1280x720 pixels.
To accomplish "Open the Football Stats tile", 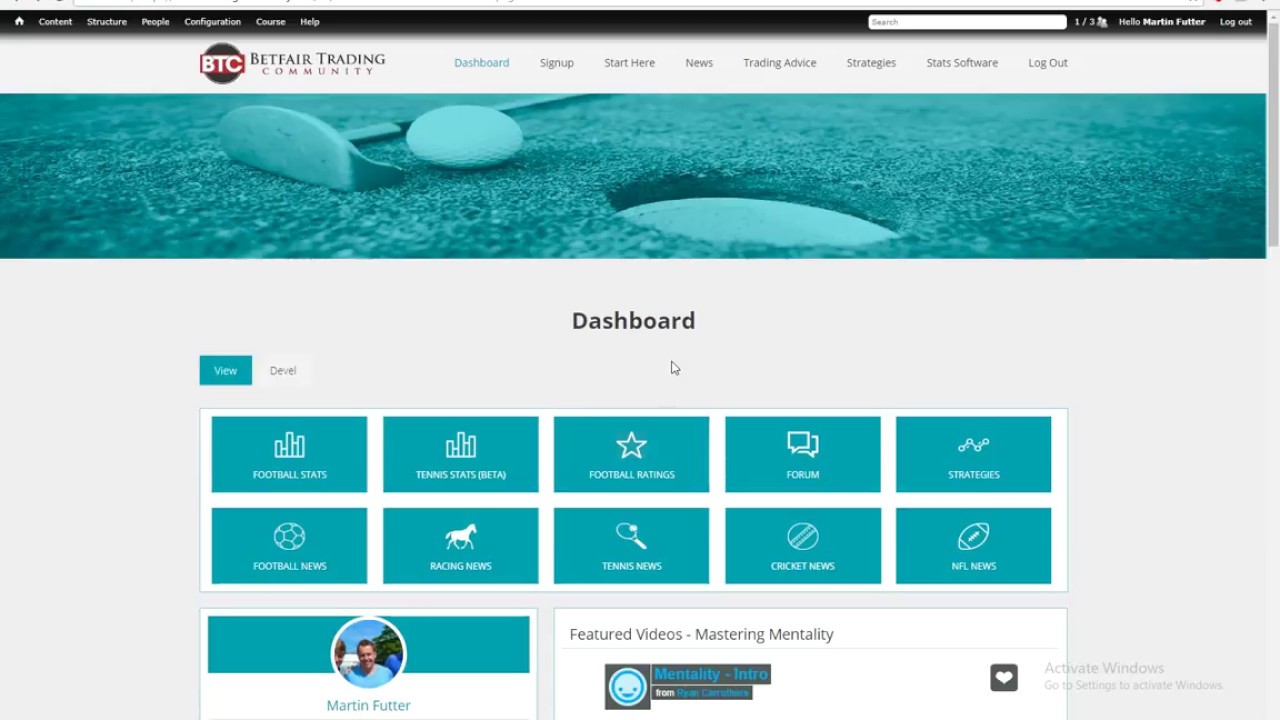I will [289, 455].
